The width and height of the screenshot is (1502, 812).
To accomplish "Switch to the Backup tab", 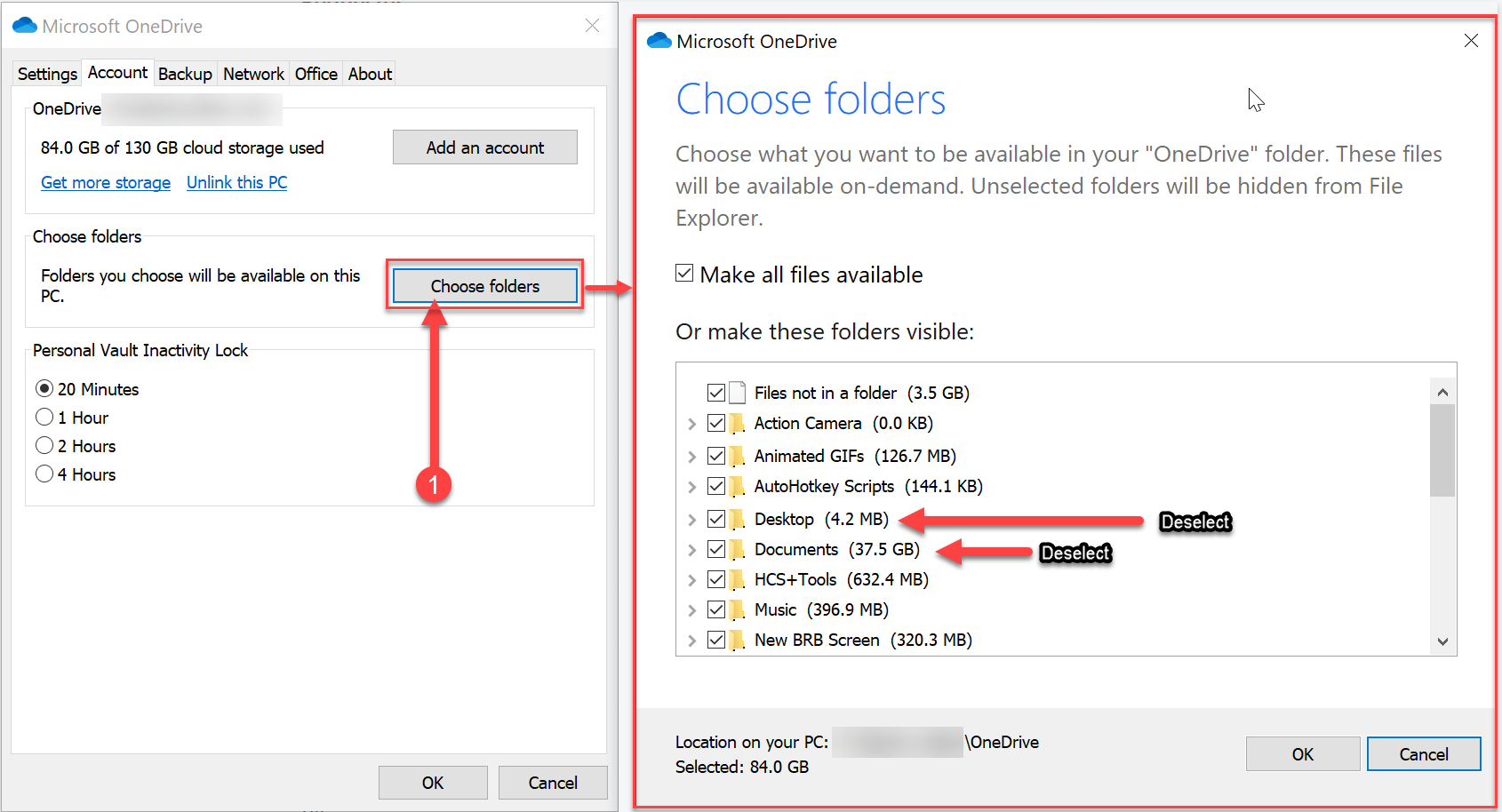I will (185, 74).
